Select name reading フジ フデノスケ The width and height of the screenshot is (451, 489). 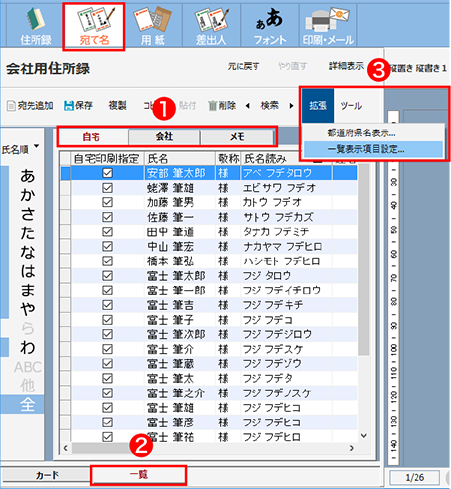coord(277,393)
